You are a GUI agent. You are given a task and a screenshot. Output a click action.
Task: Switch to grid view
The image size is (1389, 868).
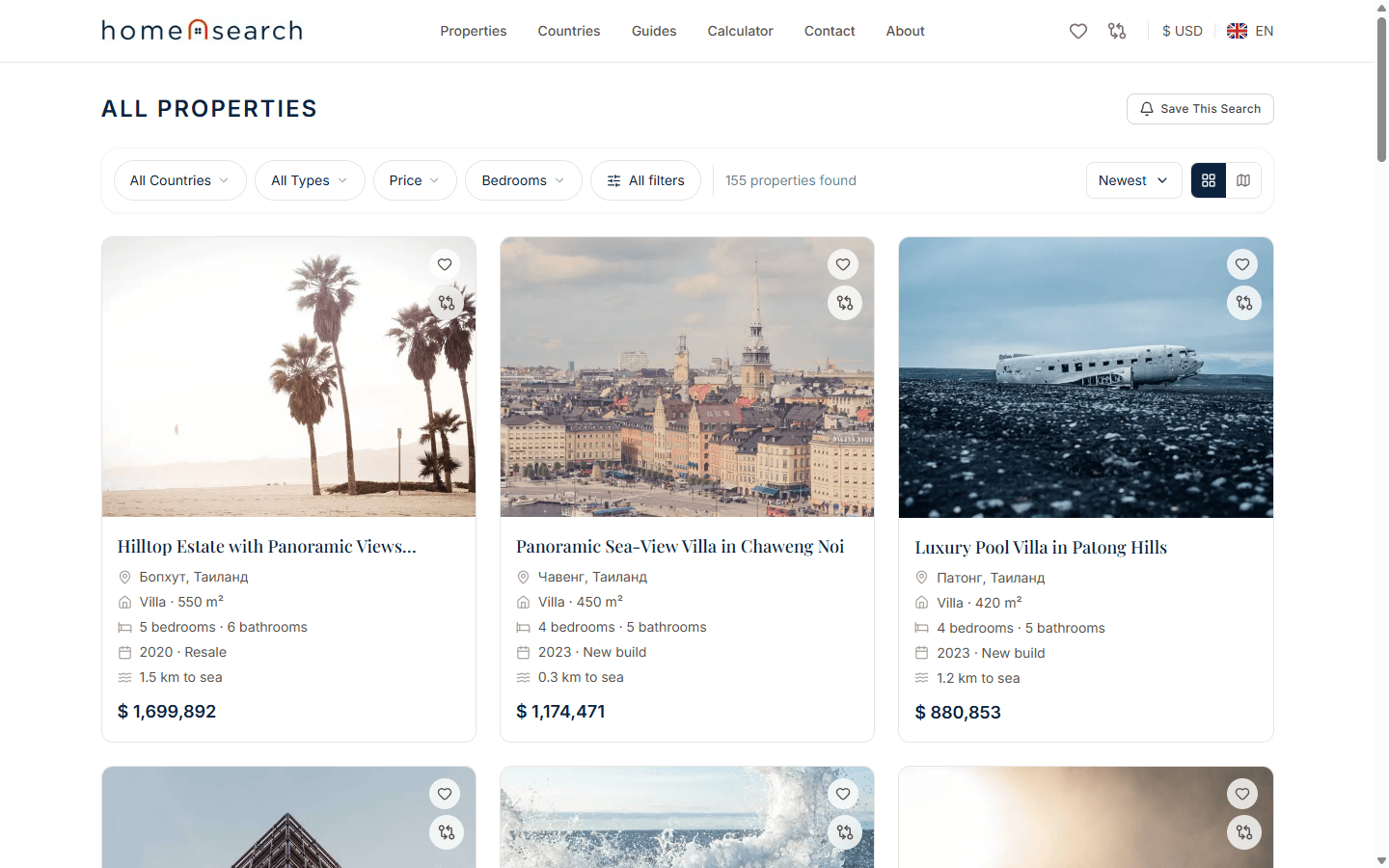tap(1209, 180)
